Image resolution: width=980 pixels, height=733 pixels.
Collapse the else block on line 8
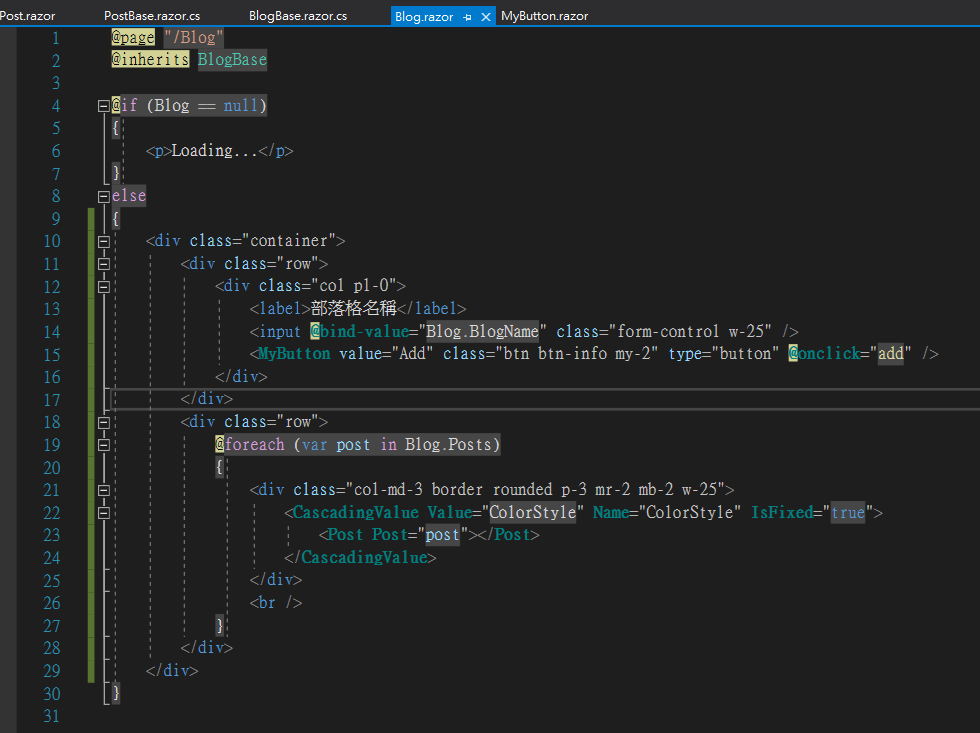[x=104, y=197]
